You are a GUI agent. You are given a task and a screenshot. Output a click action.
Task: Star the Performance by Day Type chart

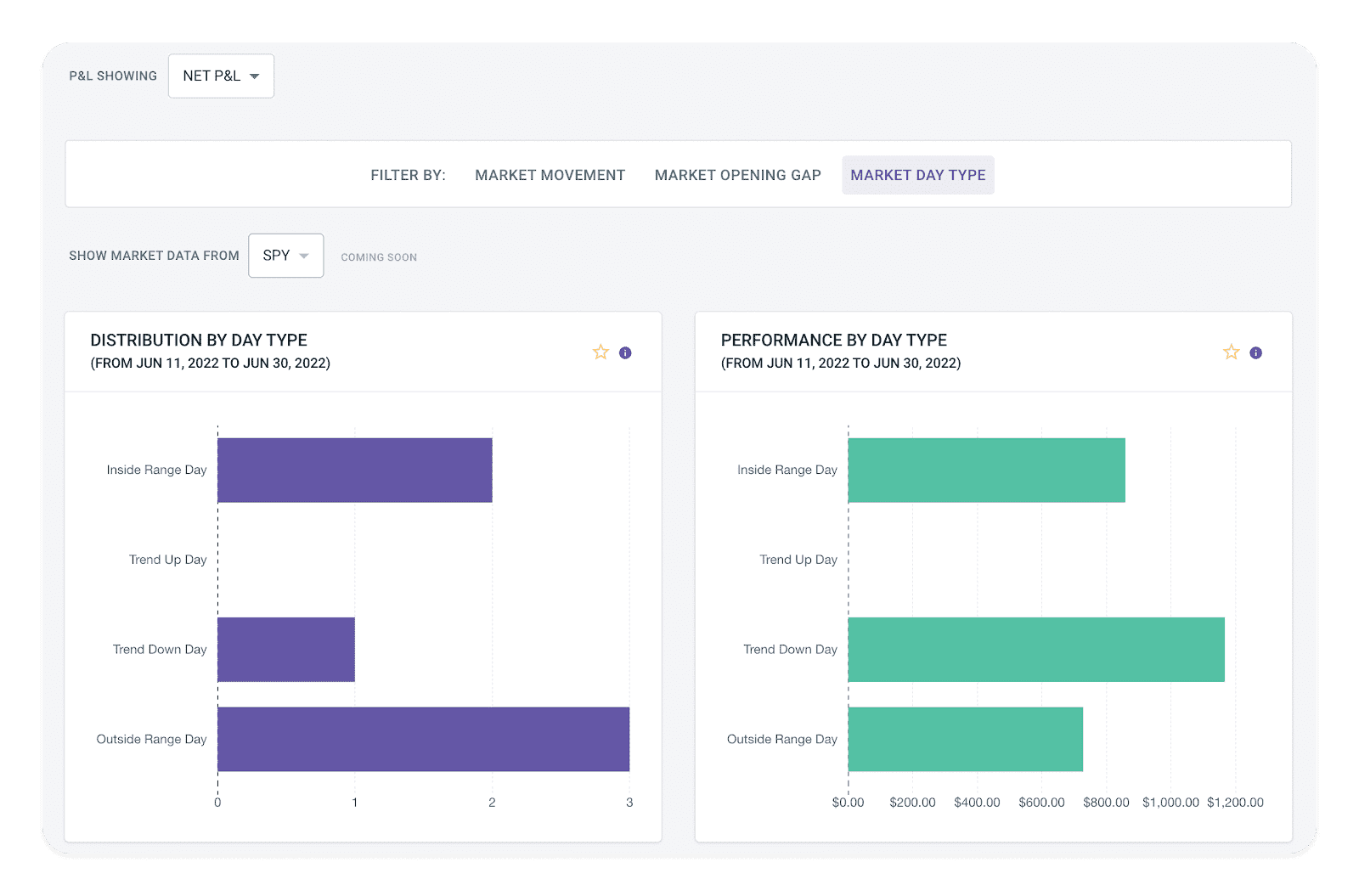click(x=1231, y=352)
